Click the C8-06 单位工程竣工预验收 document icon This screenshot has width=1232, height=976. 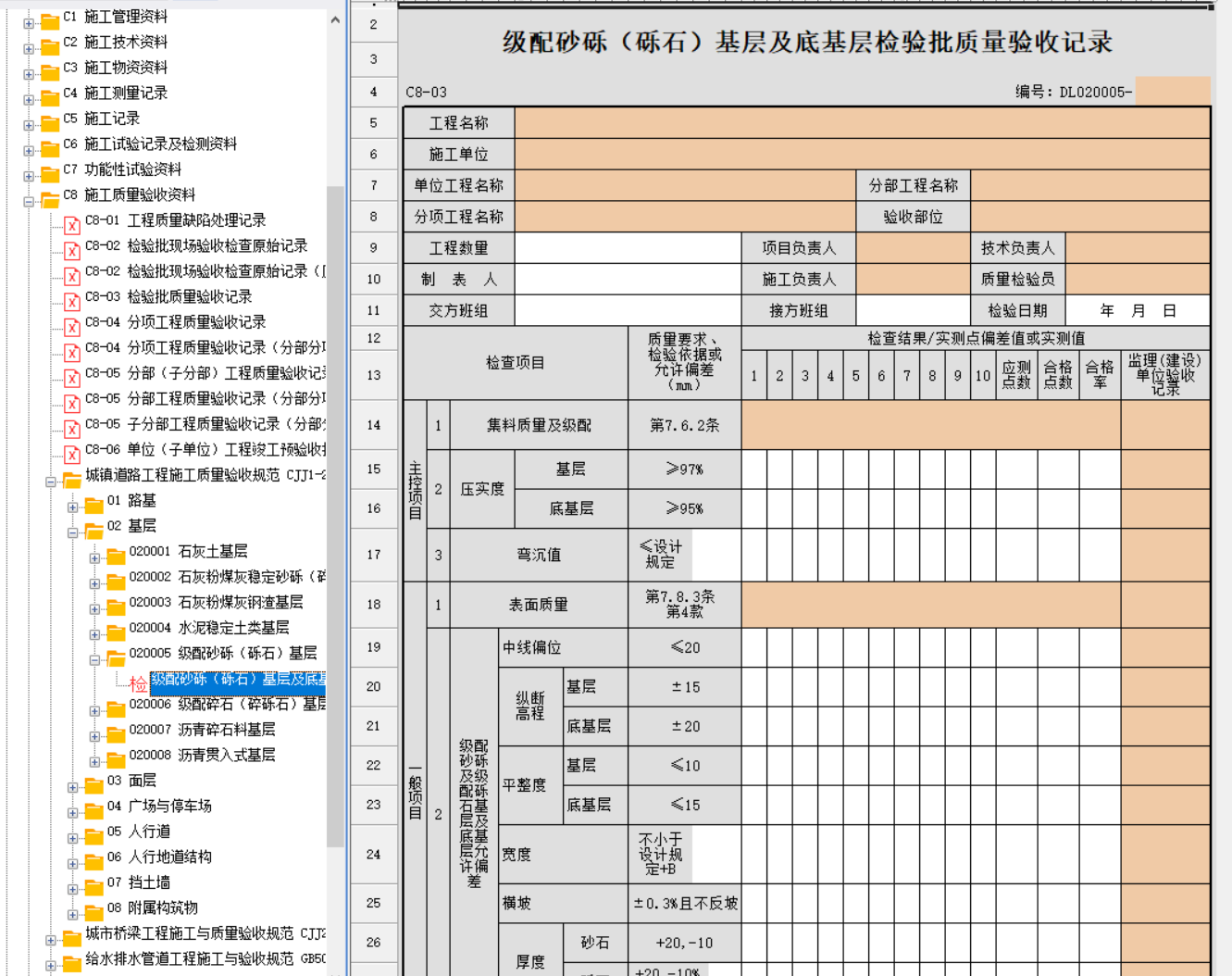pos(71,453)
